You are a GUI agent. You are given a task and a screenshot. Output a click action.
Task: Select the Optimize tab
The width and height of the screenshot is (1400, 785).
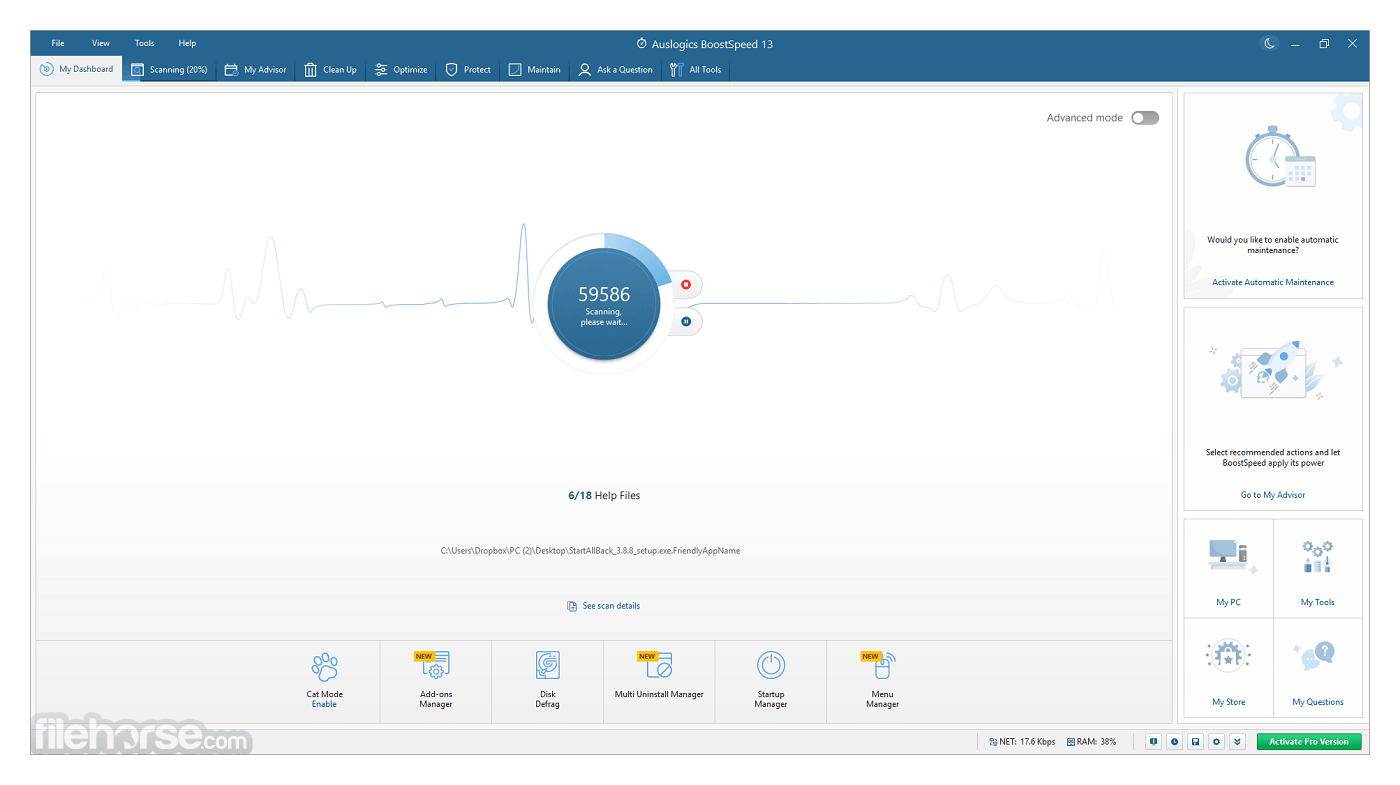coord(400,70)
